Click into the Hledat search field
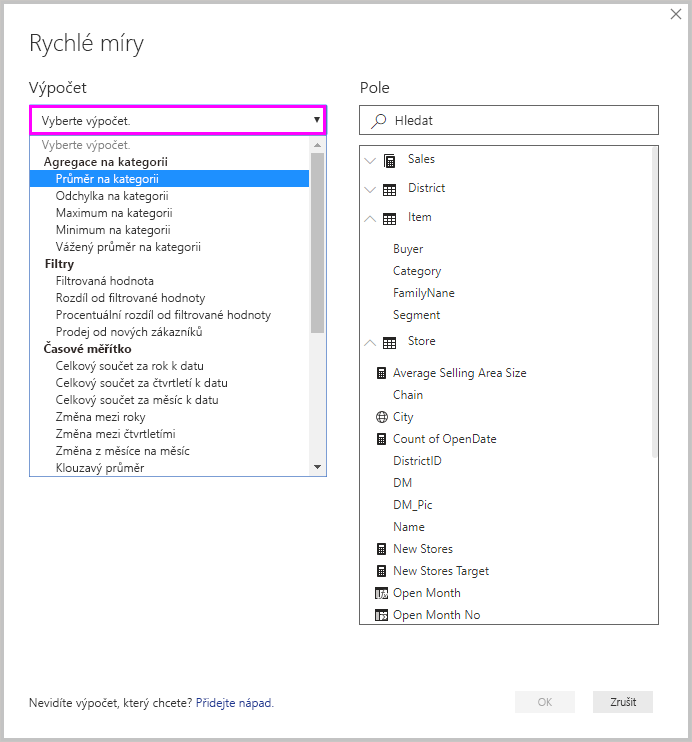 (x=509, y=120)
